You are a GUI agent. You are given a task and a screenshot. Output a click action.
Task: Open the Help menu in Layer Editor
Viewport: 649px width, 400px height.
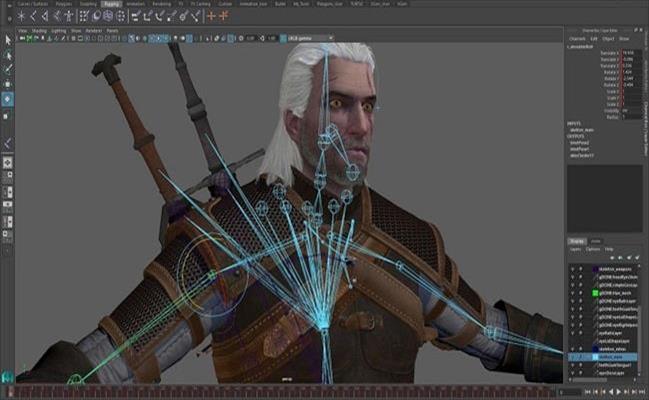(609, 249)
